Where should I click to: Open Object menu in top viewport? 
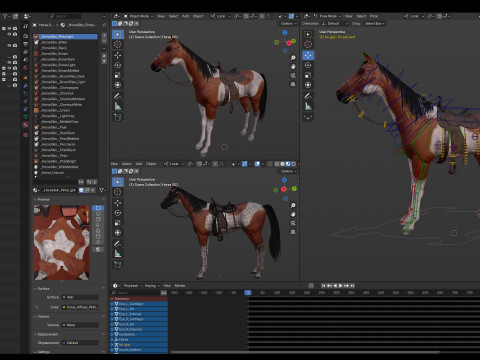pyautogui.click(x=198, y=16)
